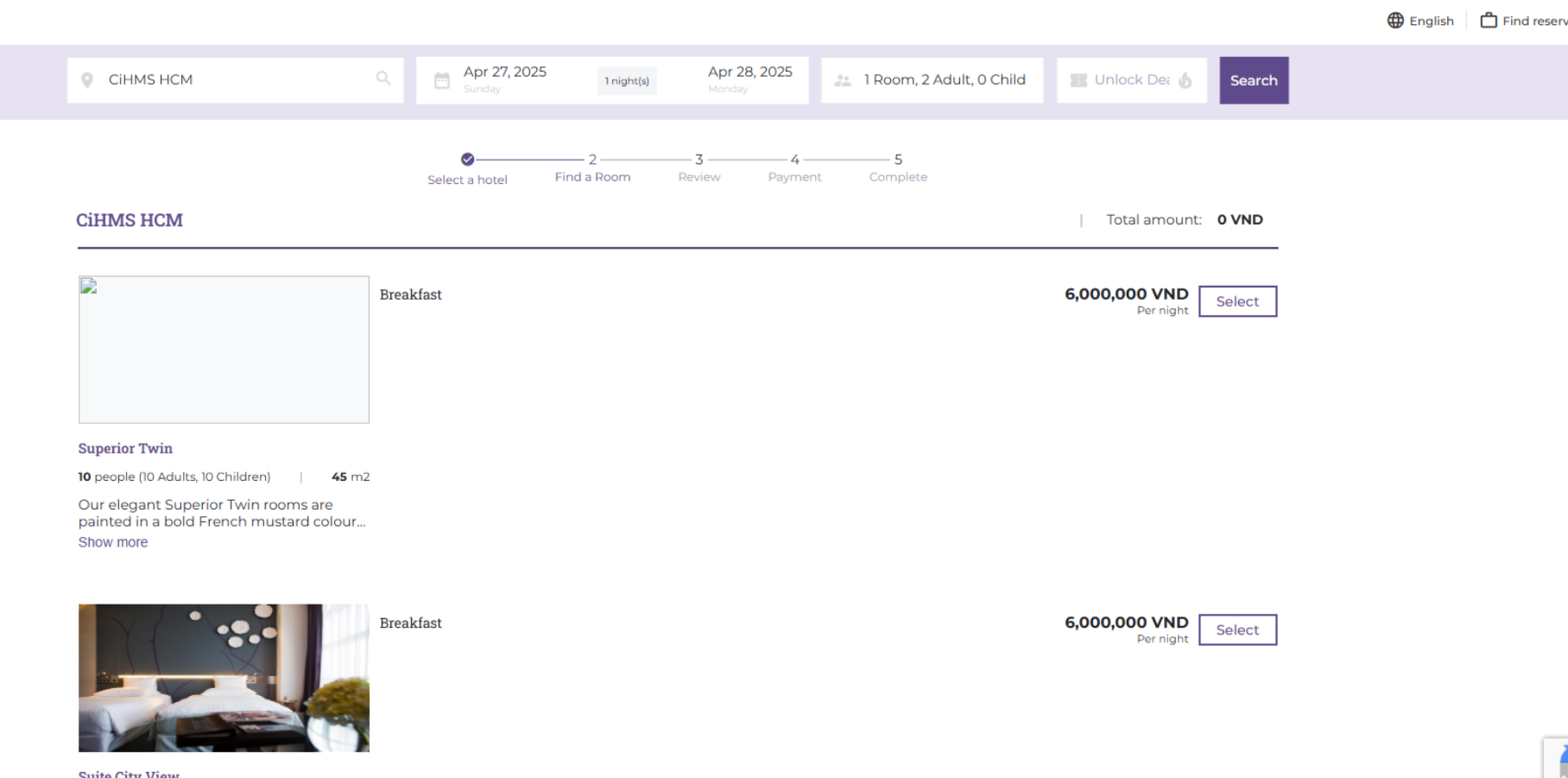This screenshot has height=778, width=1568.
Task: Click the globe language icon
Action: pos(1395,21)
